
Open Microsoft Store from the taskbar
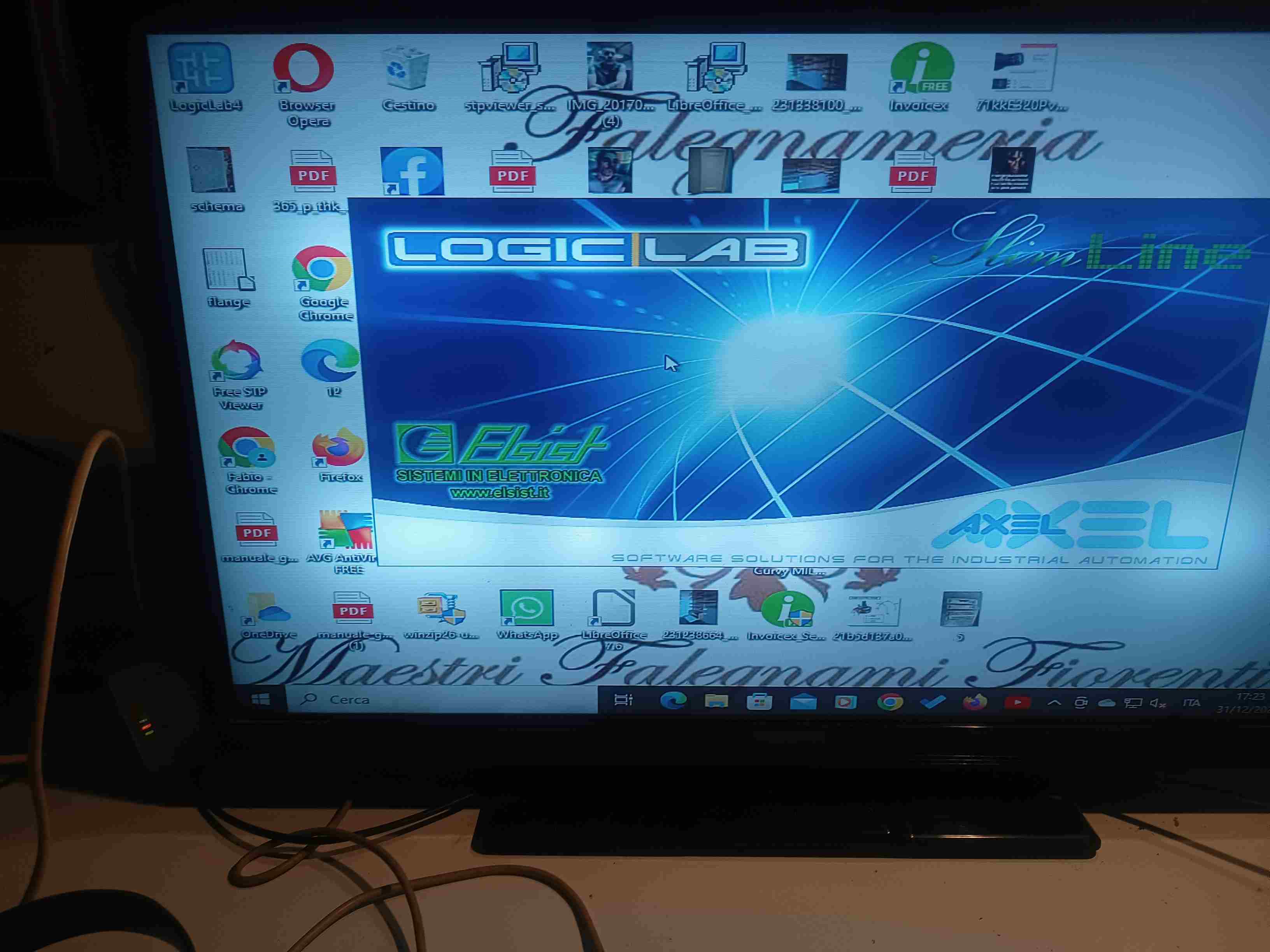759,701
